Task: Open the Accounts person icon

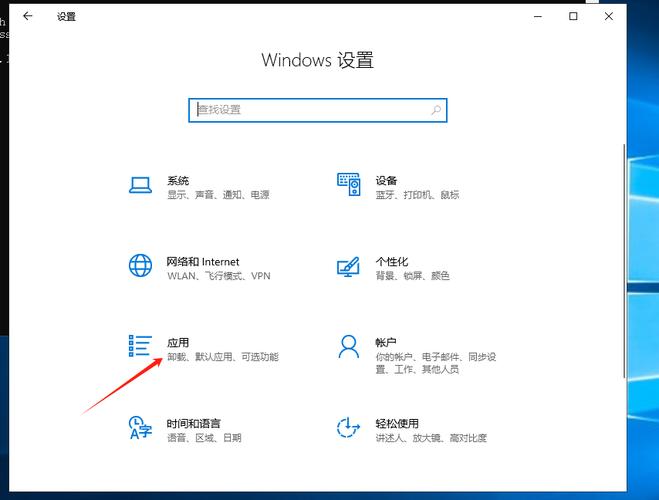Action: pyautogui.click(x=349, y=347)
